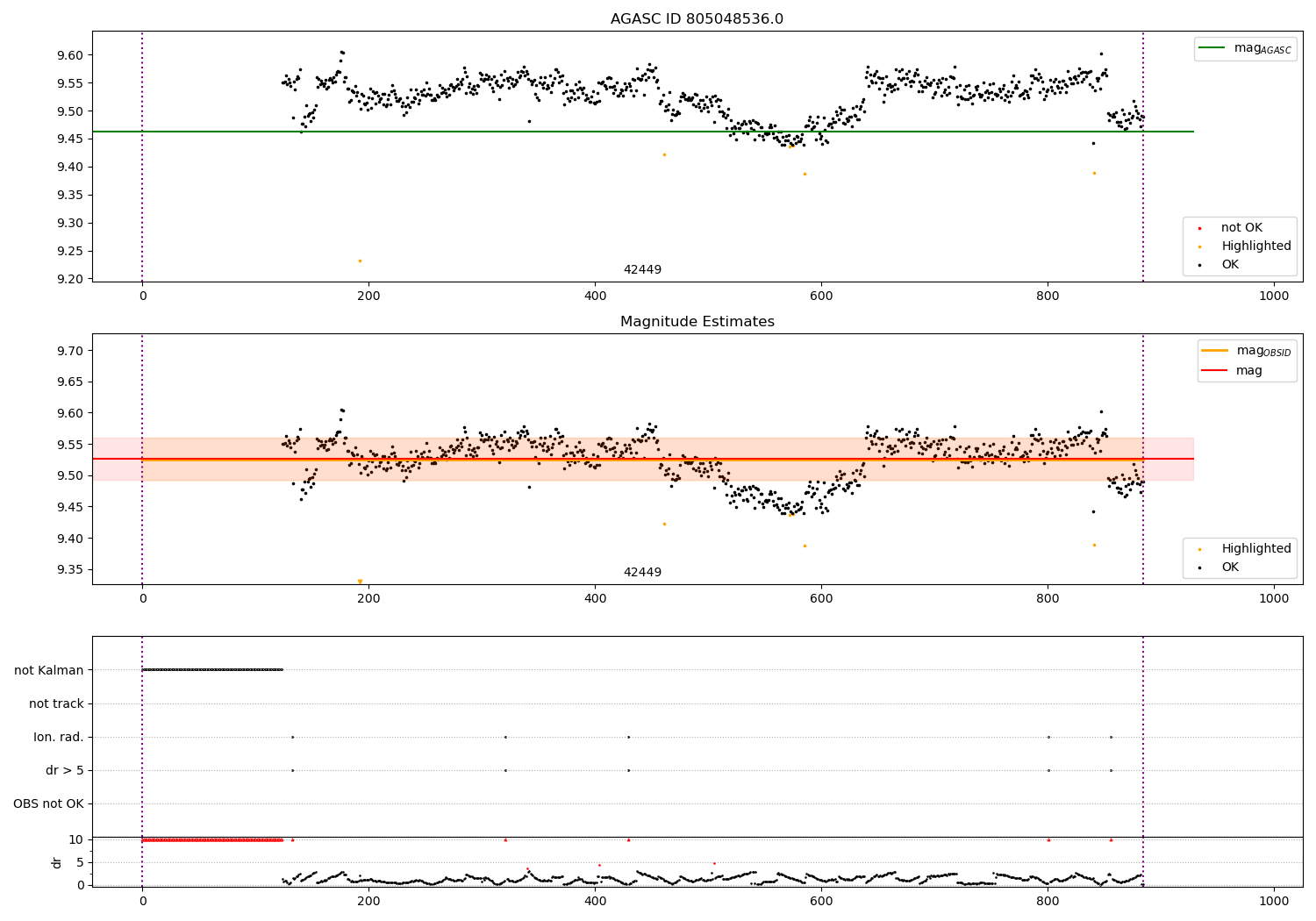Click the AGASC ID 805048536.0 plot title
Image resolution: width=1316 pixels, height=921 pixels.
tap(697, 19)
